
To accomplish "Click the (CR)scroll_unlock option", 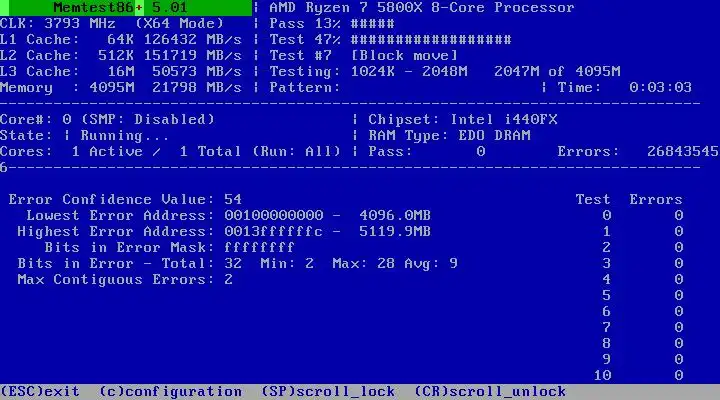I will pos(490,392).
